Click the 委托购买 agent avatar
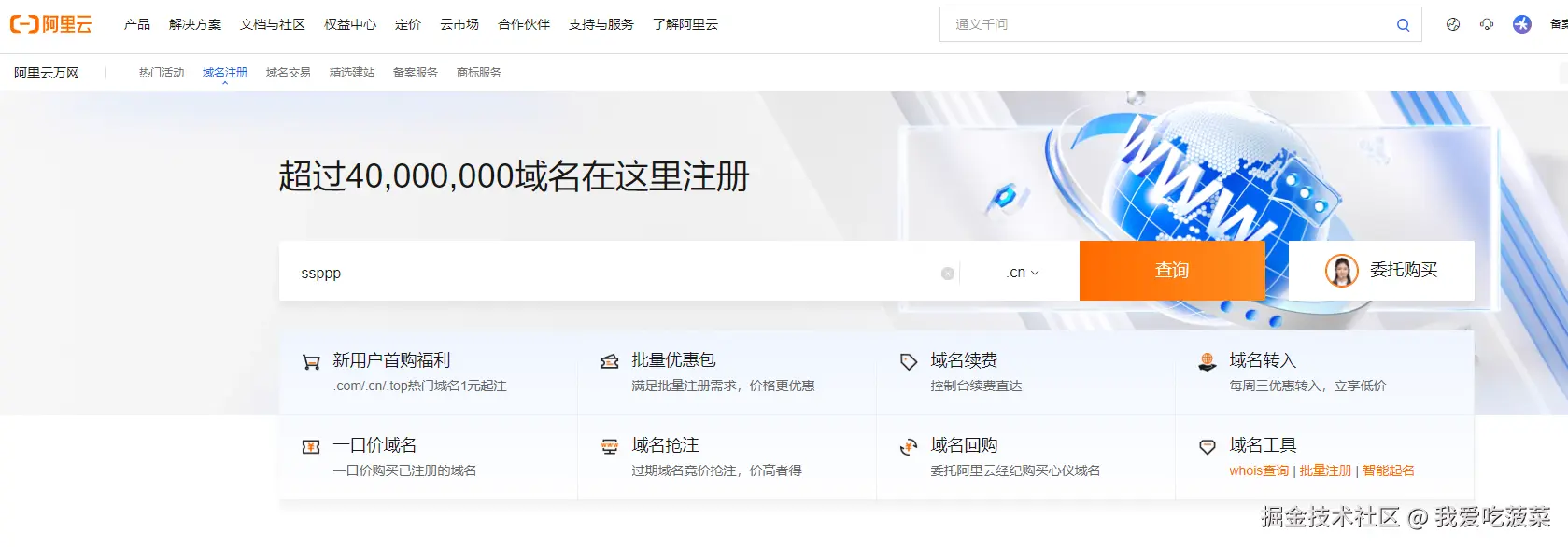 click(x=1342, y=271)
